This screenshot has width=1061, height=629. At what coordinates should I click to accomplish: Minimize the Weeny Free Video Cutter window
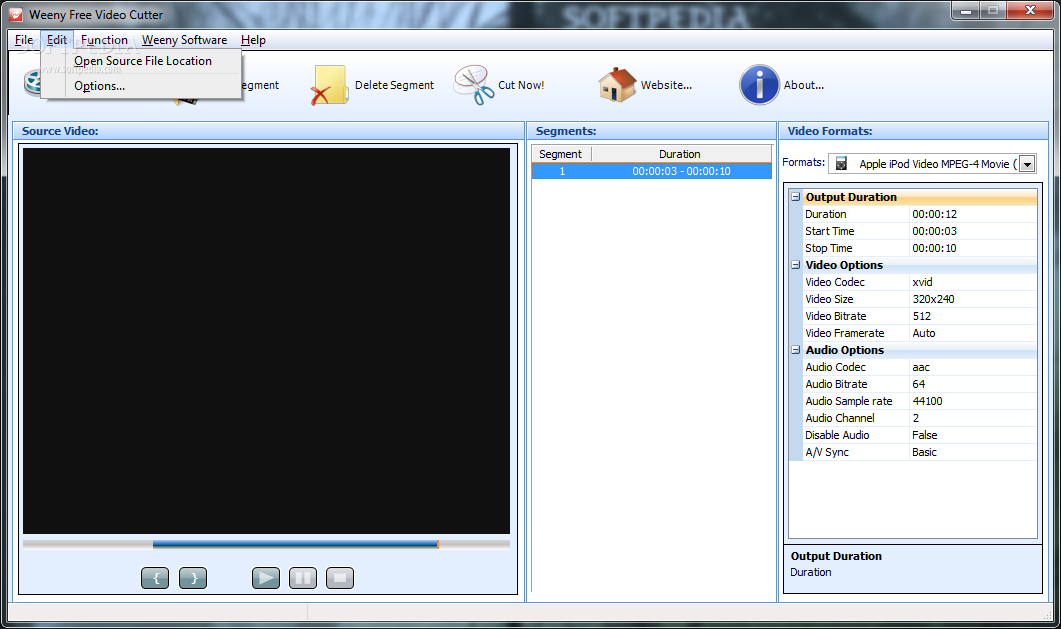[966, 11]
